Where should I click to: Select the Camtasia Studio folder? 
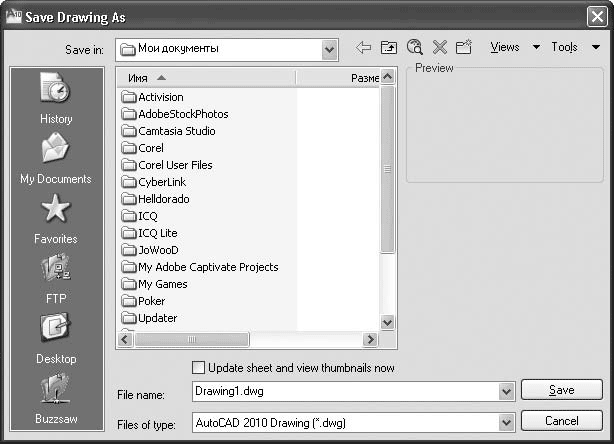click(176, 131)
